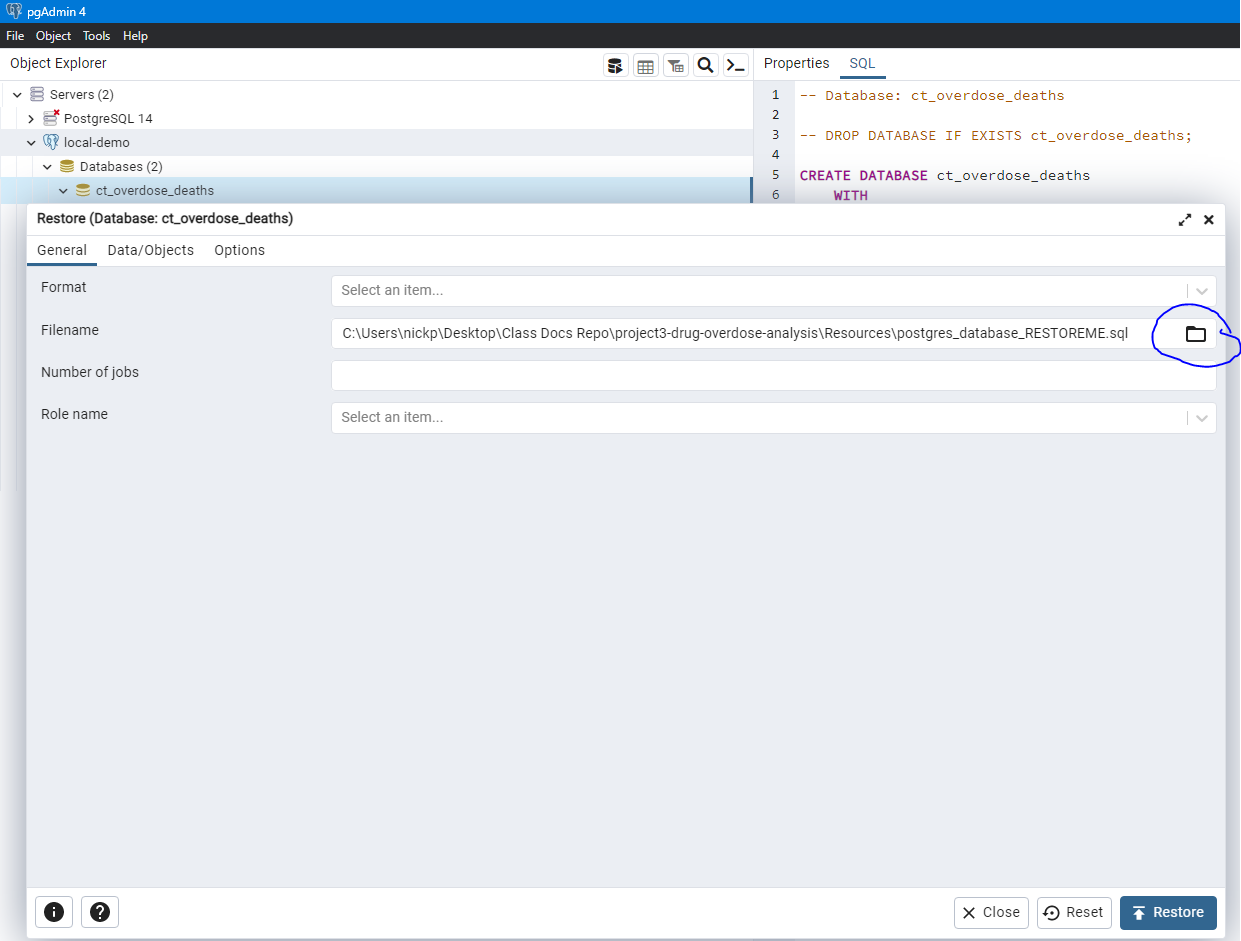Switch to the General tab
This screenshot has height=941, width=1241.
click(62, 250)
